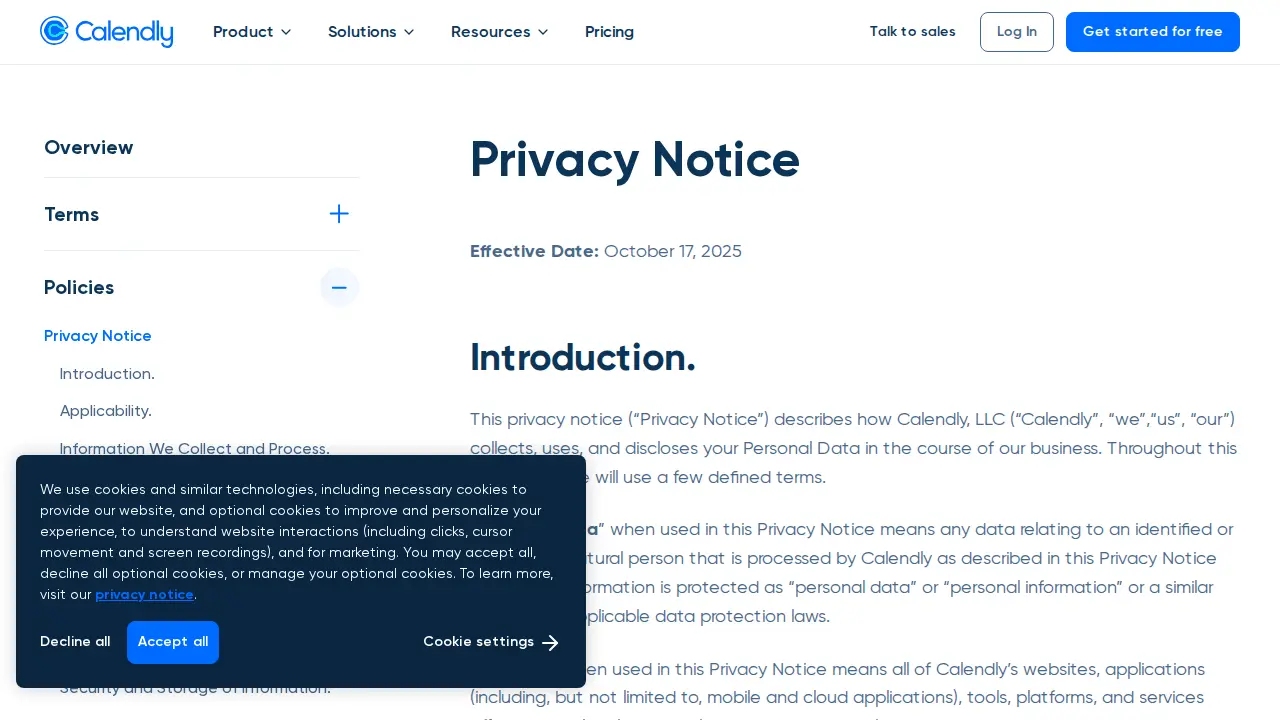Click the Log In button
This screenshot has height=720, width=1280.
click(x=1017, y=32)
